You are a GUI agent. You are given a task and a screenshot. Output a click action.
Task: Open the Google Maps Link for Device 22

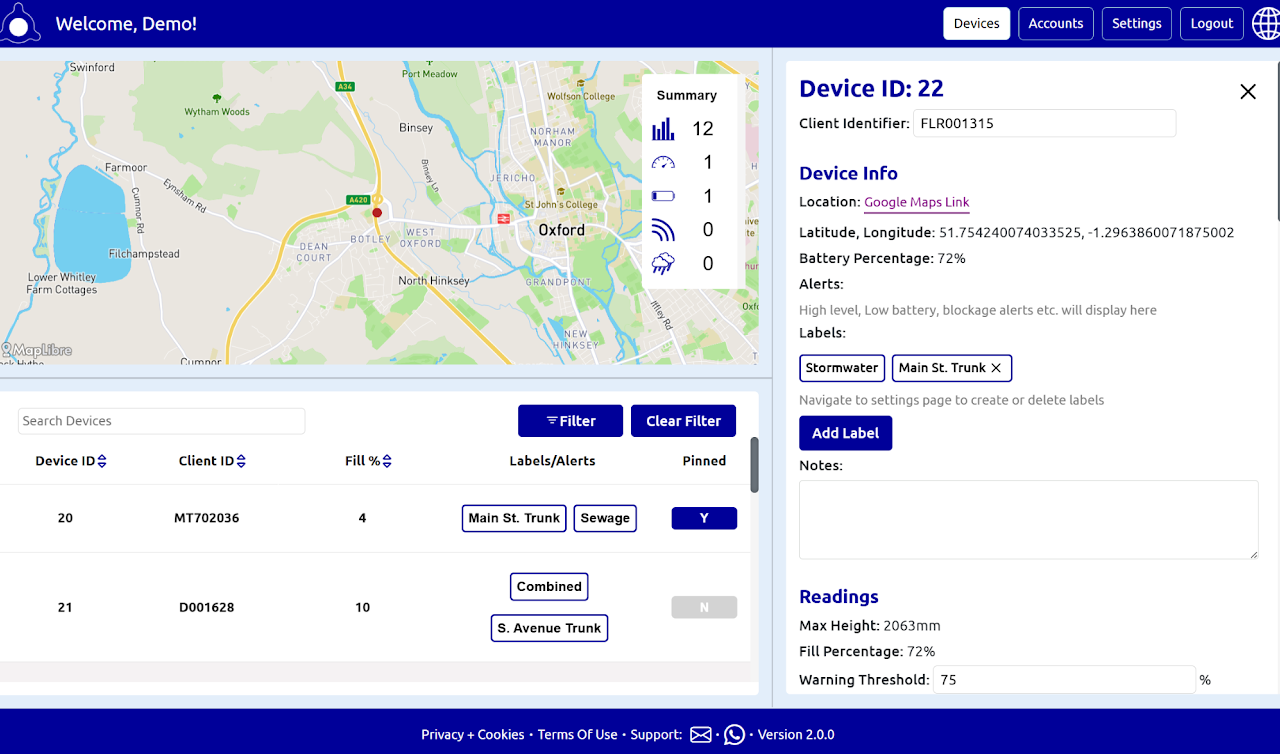tap(916, 202)
